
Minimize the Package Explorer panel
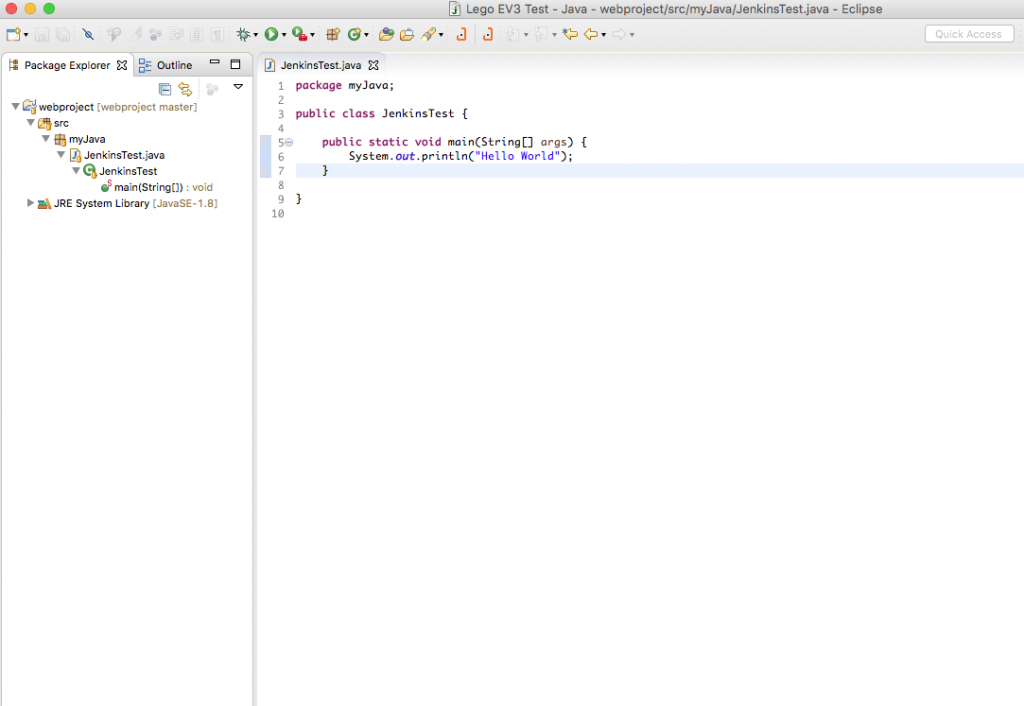tap(214, 62)
